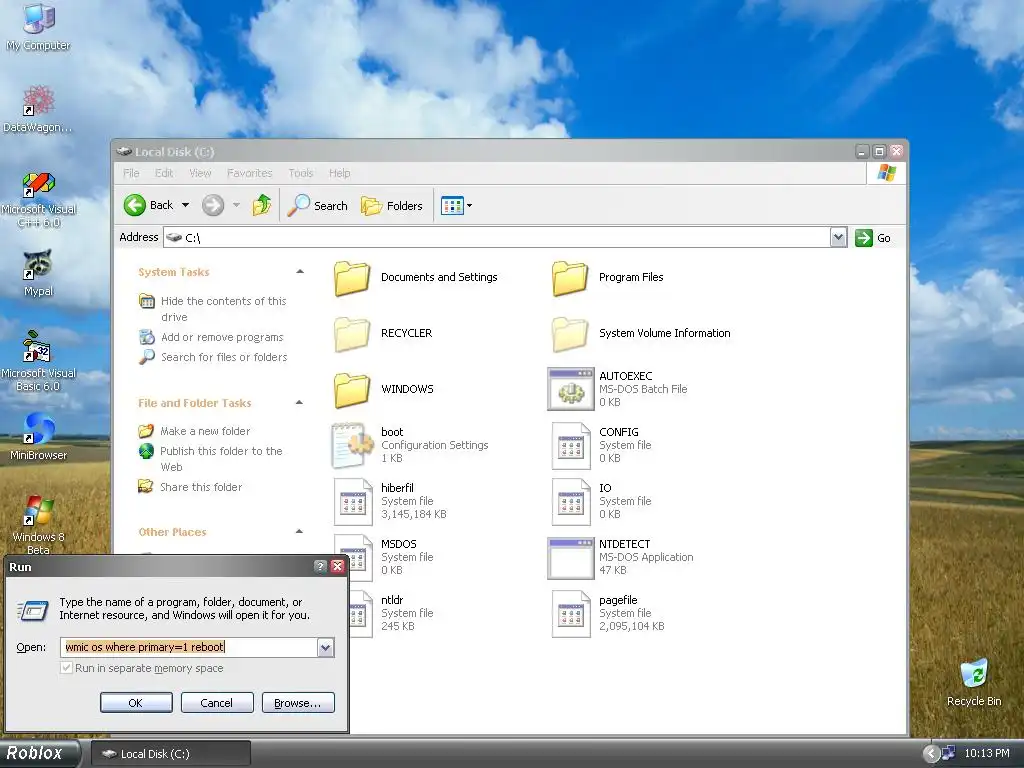Open the Views icon toolbar button
This screenshot has height=768, width=1024.
452,206
